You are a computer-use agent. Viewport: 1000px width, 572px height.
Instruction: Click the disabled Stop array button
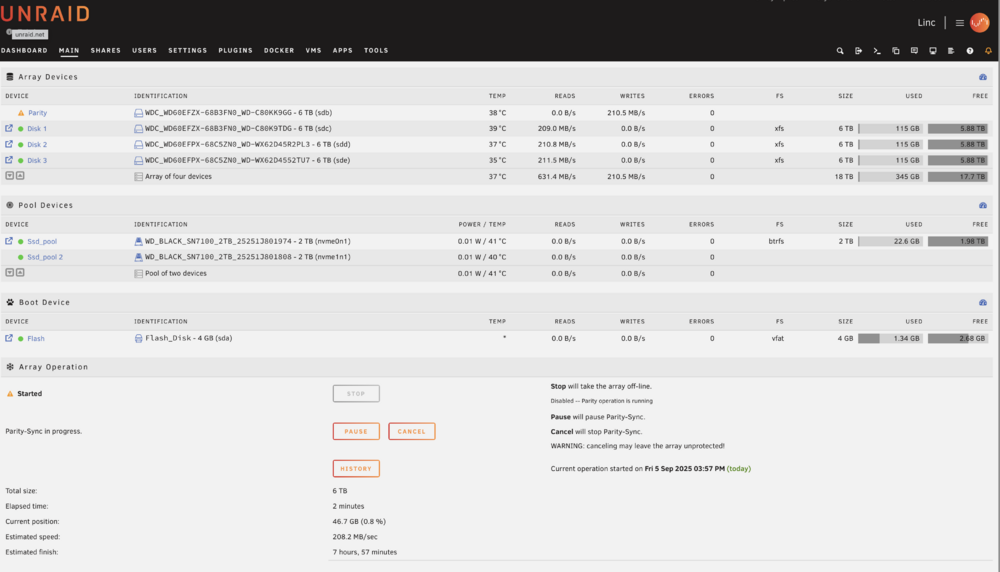tap(356, 393)
